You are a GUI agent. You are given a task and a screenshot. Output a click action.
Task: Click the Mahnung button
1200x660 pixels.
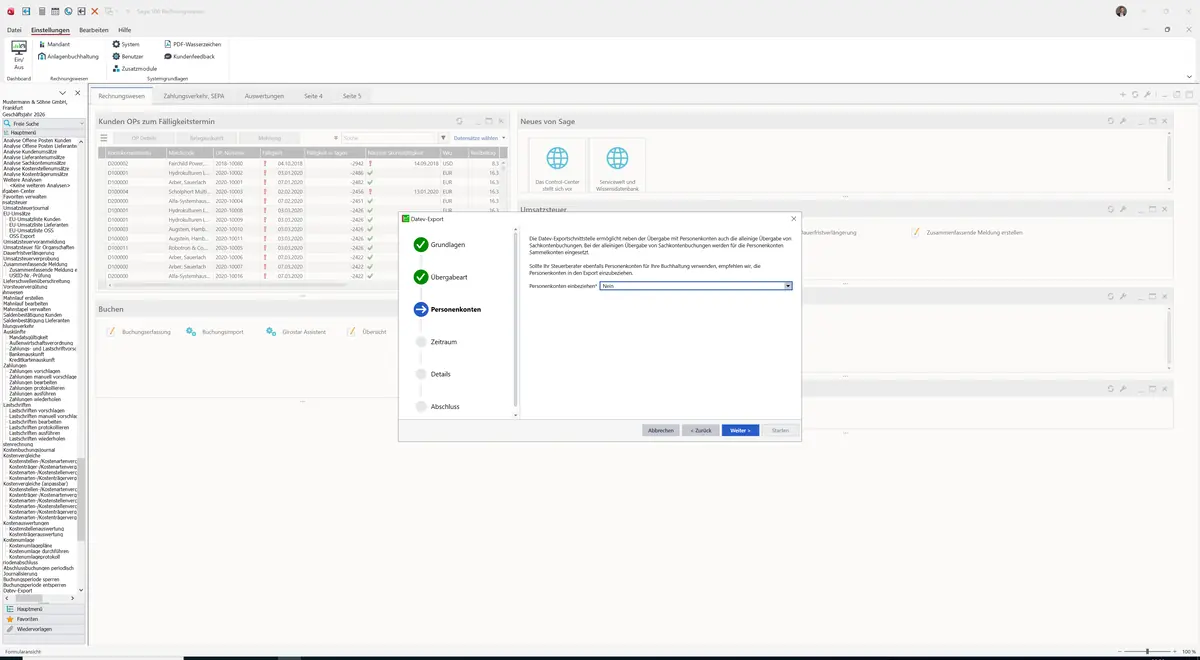[x=269, y=138]
